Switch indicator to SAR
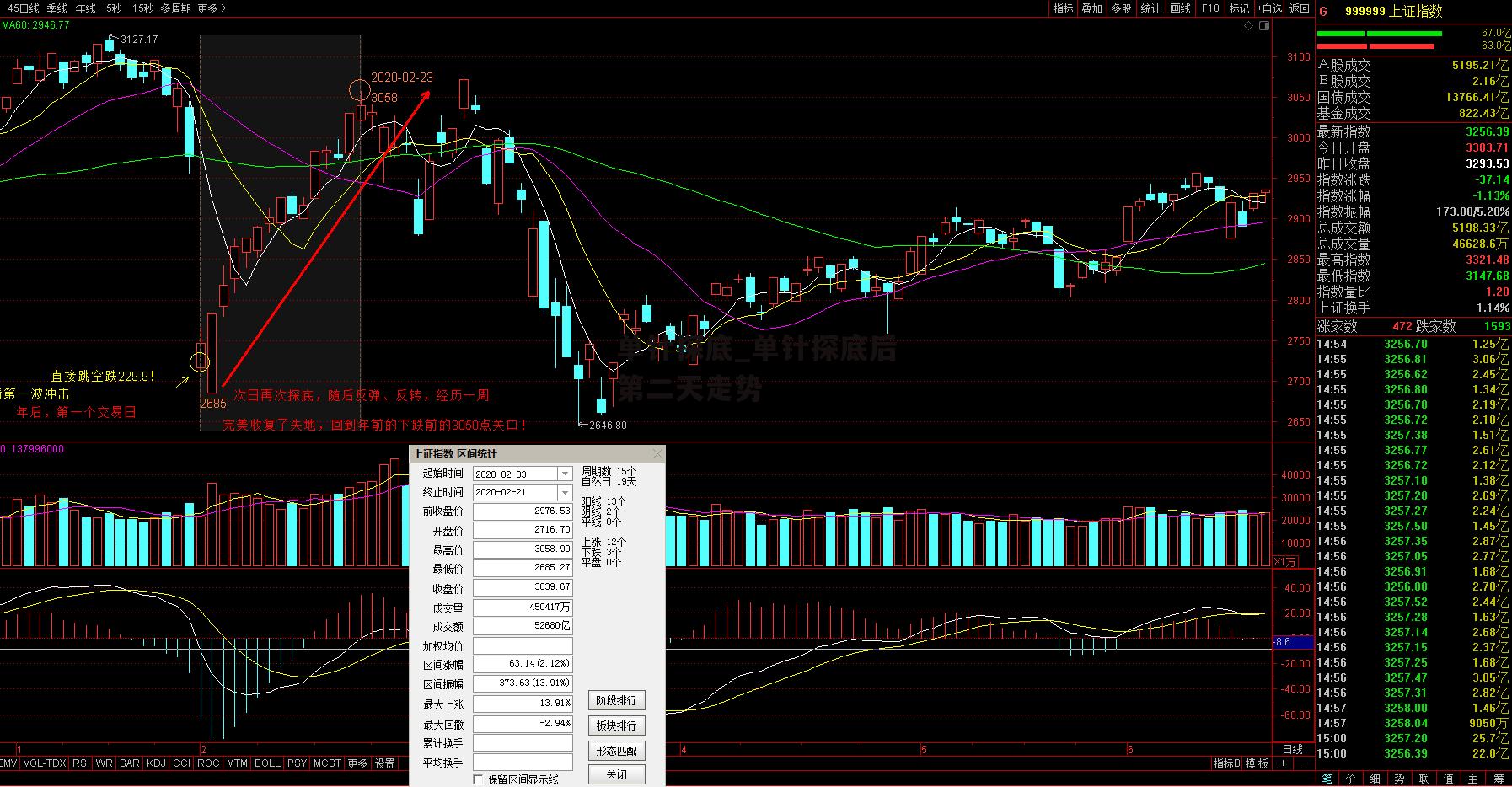 coord(130,763)
